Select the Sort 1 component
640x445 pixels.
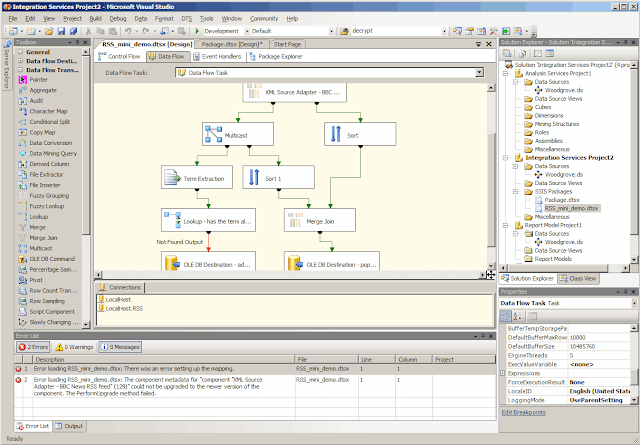tap(278, 177)
